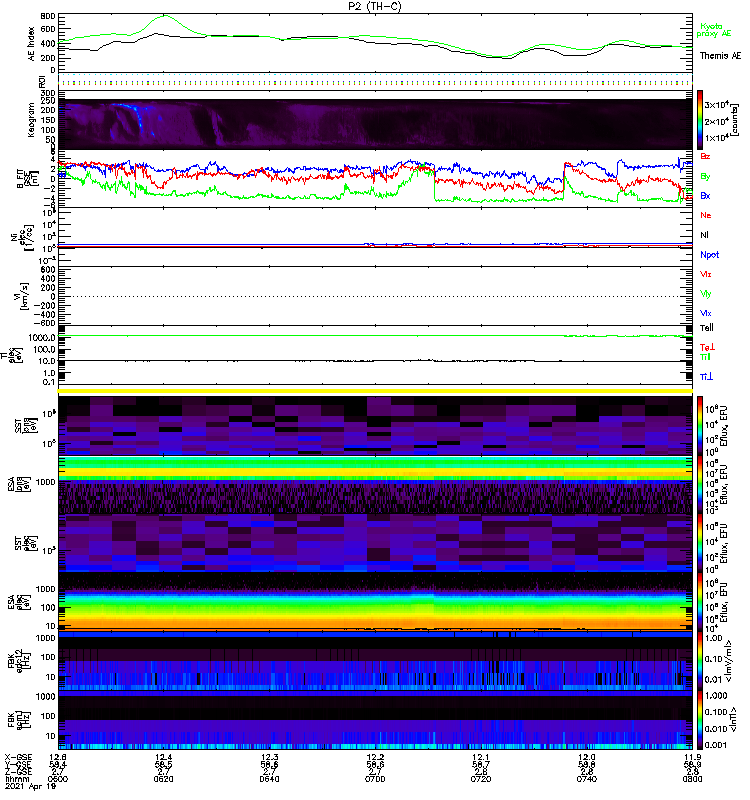Image resolution: width=750 pixels, height=800 pixels.
Task: Click the red Te⊥ legend label
Action: coord(707,347)
